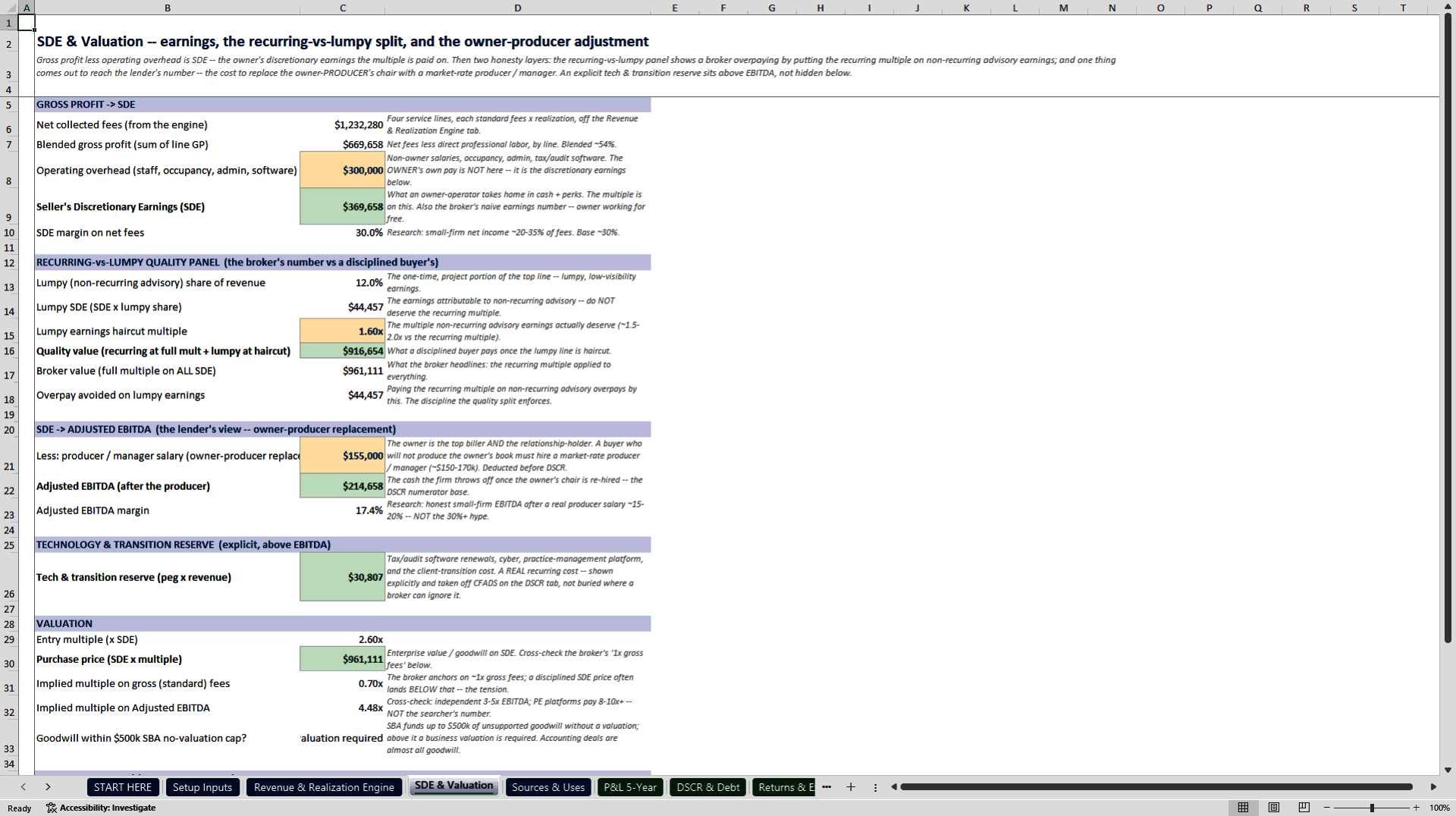Select the $369,658 SDE cell

343,206
